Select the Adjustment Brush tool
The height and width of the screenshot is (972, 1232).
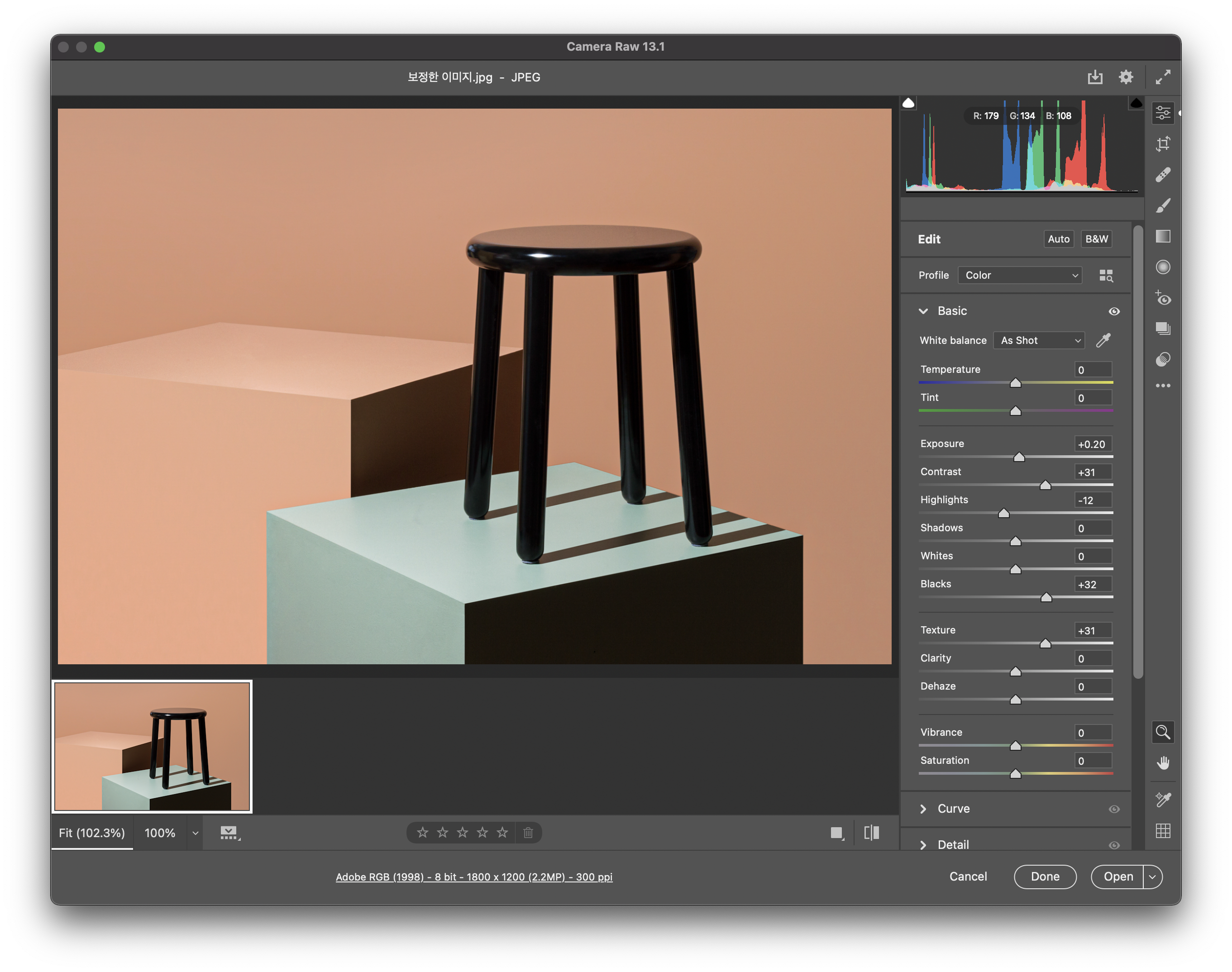[1163, 205]
